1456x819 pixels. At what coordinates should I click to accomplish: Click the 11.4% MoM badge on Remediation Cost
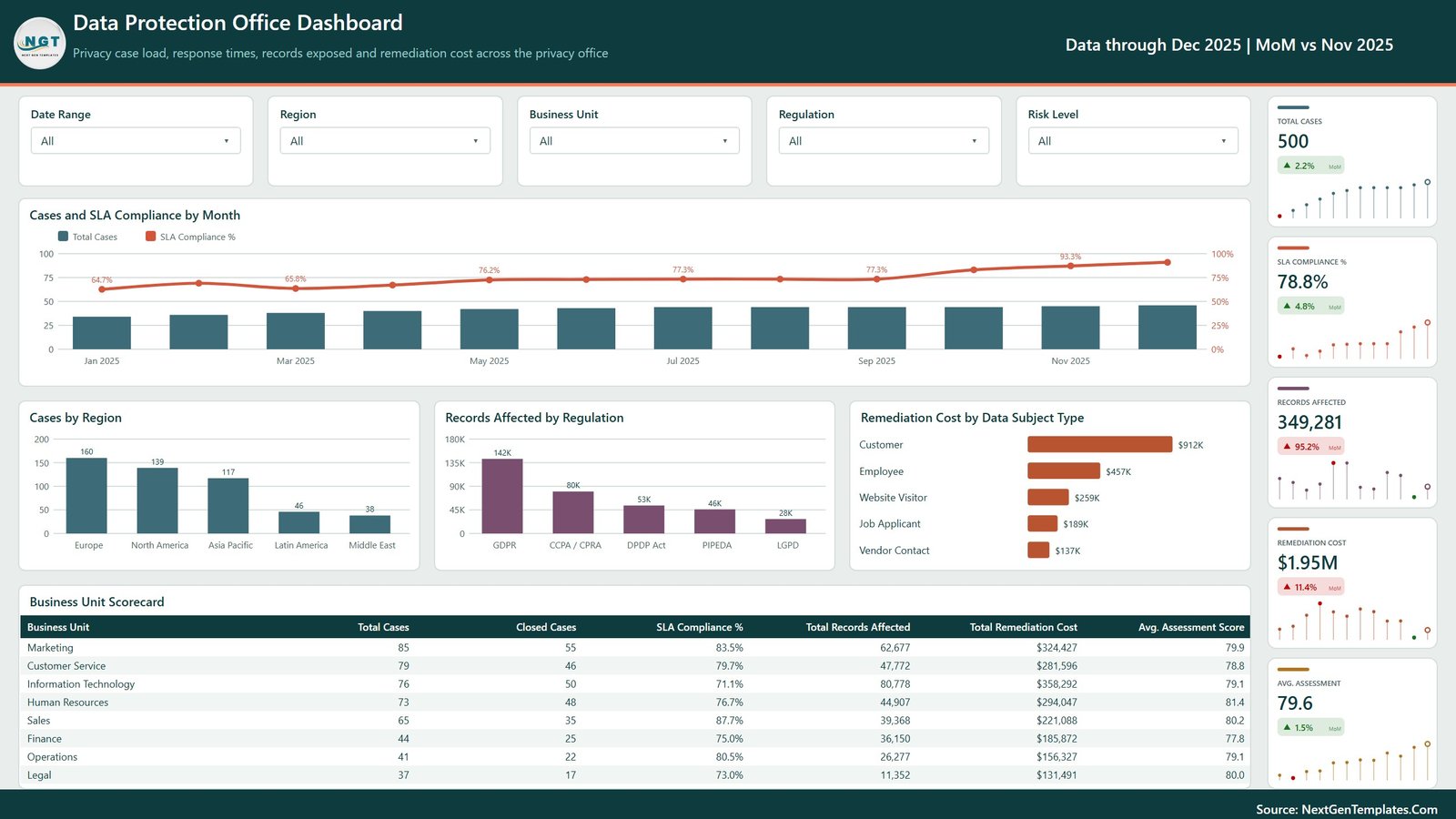tap(1310, 587)
